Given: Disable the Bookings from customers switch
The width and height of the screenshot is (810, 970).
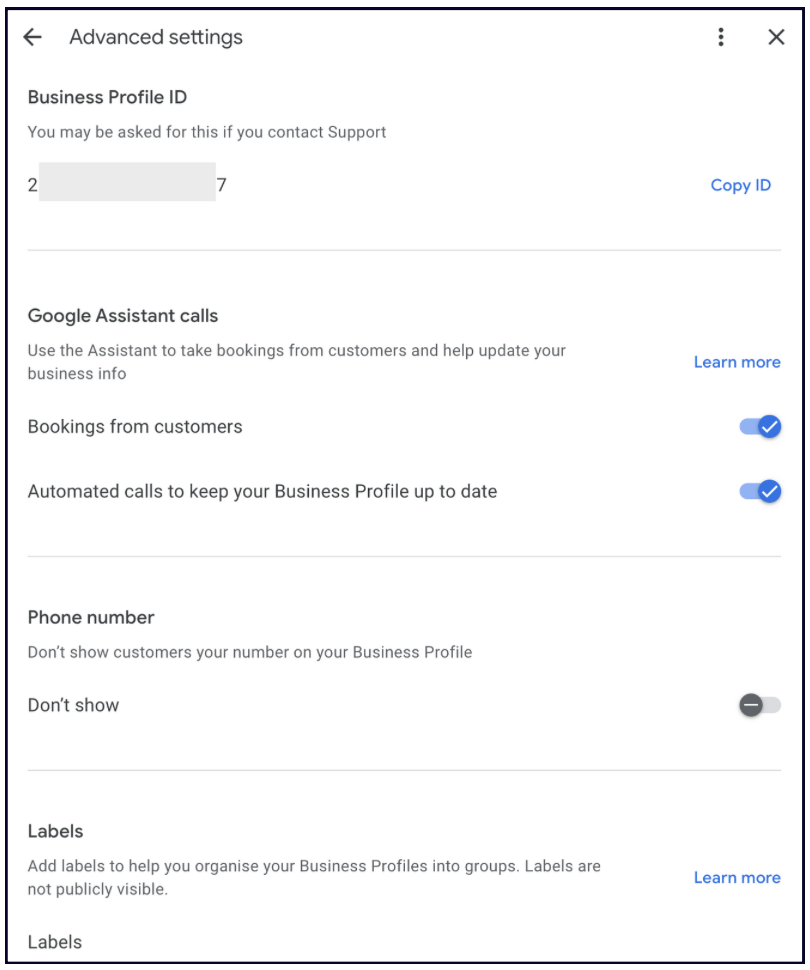Looking at the screenshot, I should click(761, 427).
